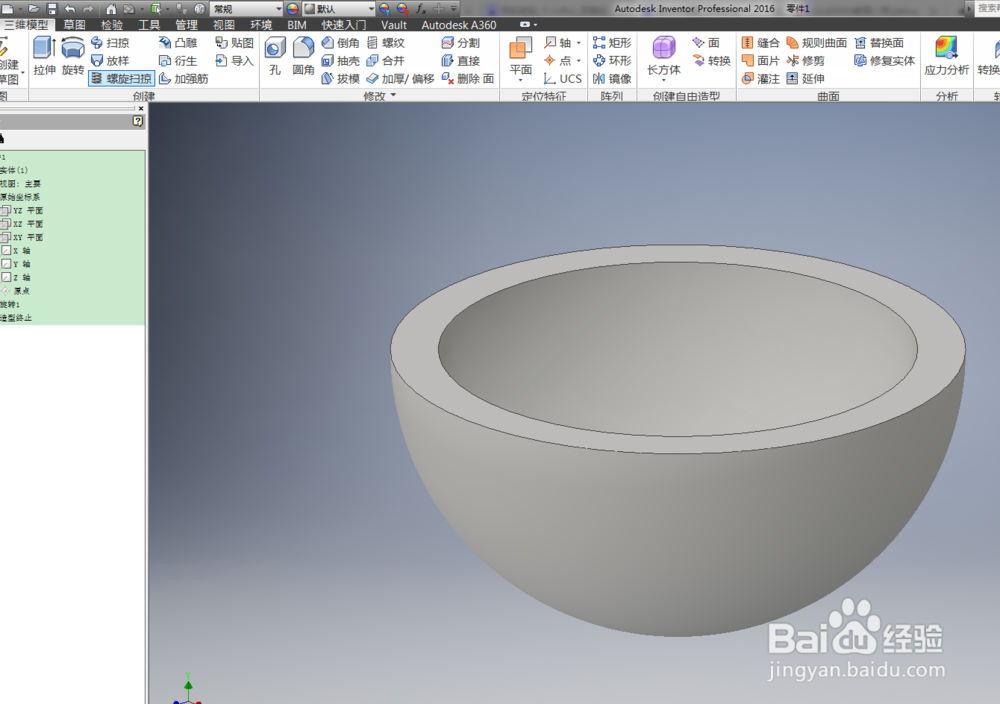Open the ribbon display options dropdown
The image size is (1000, 704).
pos(529,25)
